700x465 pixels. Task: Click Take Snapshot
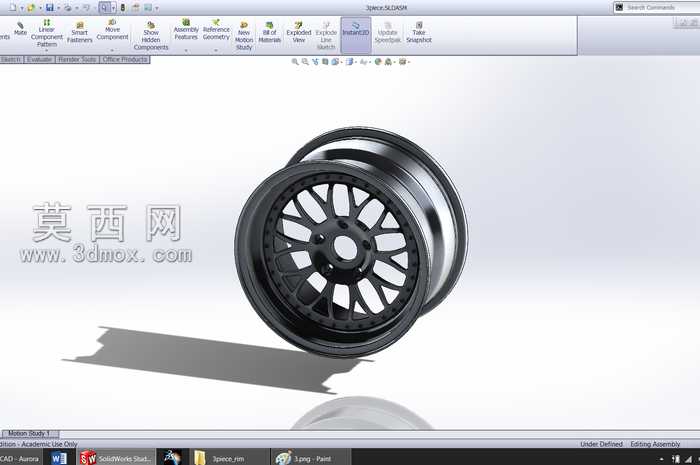click(x=419, y=32)
